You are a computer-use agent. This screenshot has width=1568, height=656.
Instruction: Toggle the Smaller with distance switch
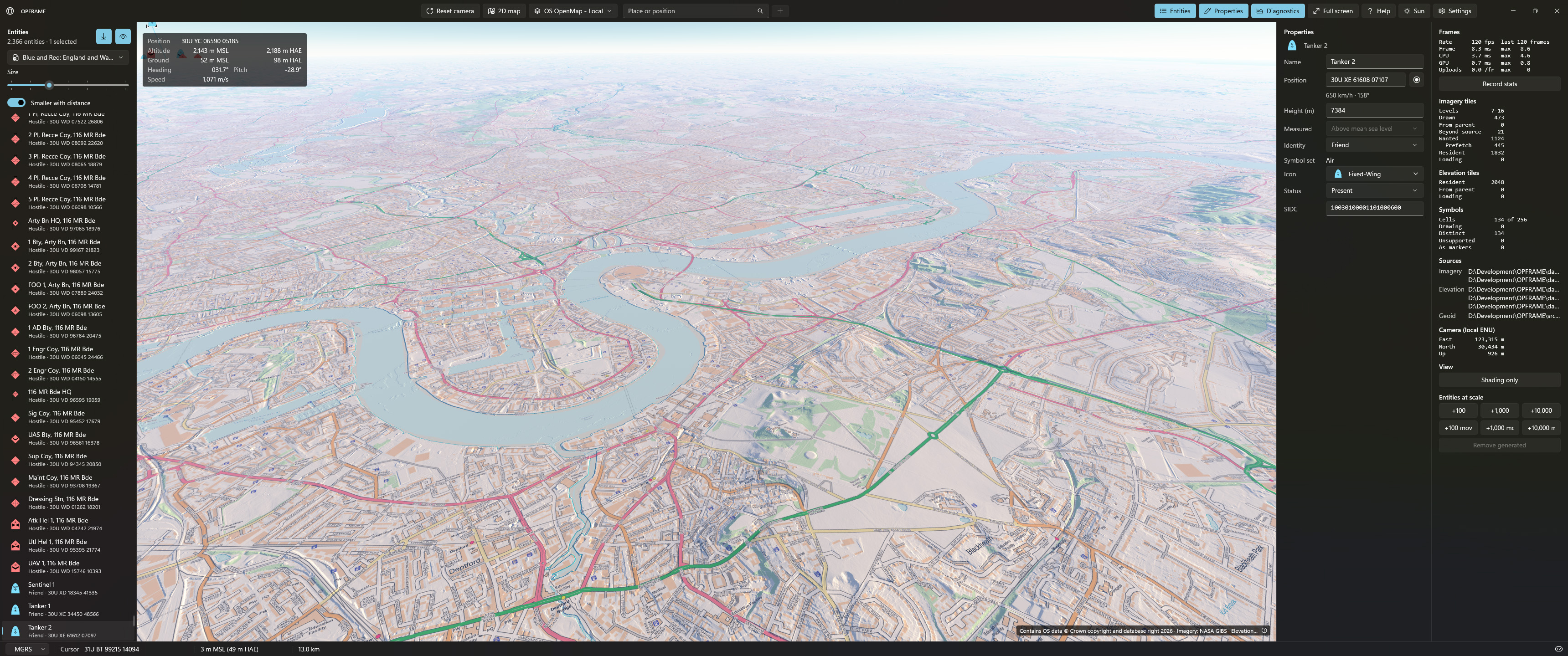click(x=16, y=103)
